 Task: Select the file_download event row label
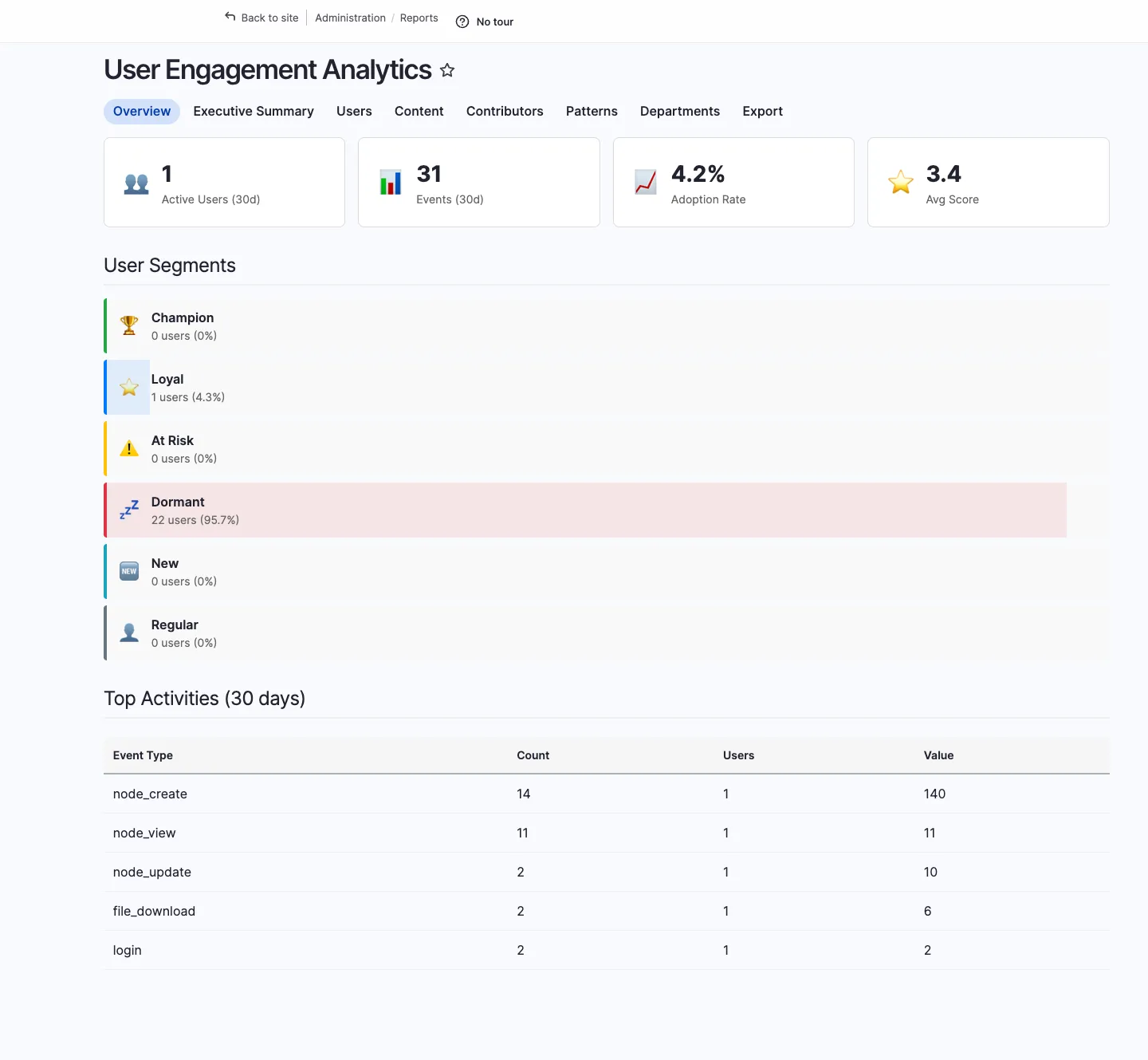click(154, 911)
